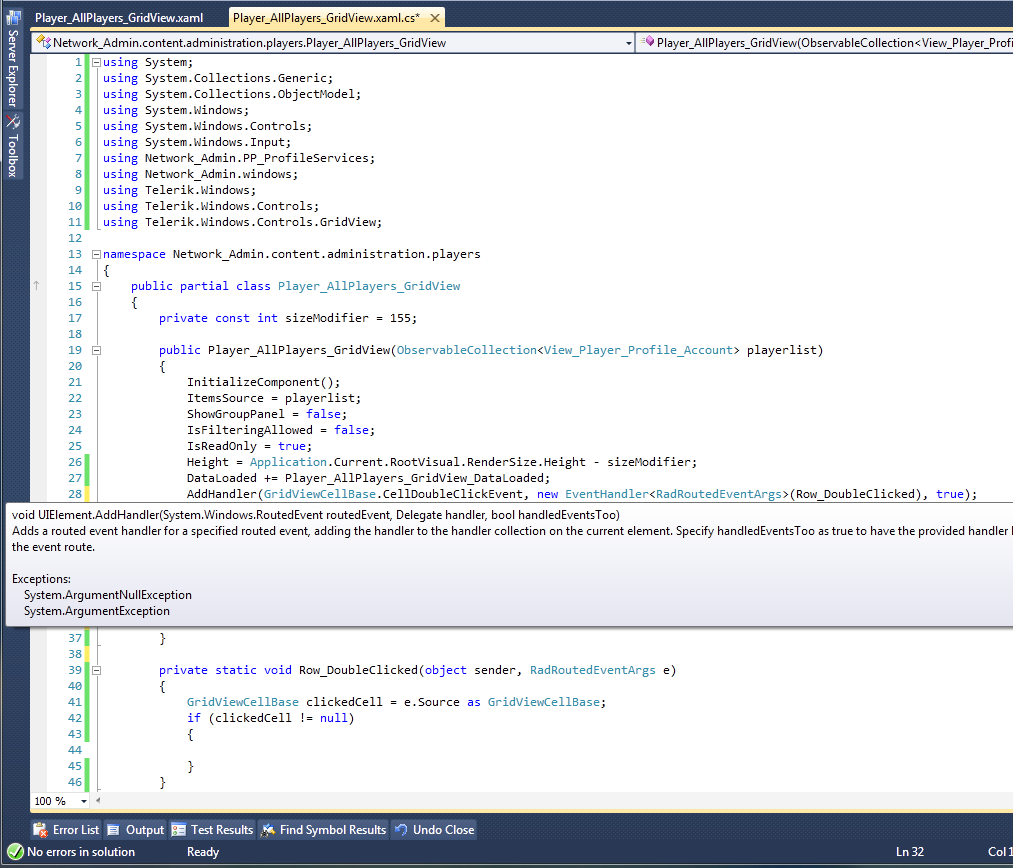Click the green No errors checkmark icon

[15, 852]
